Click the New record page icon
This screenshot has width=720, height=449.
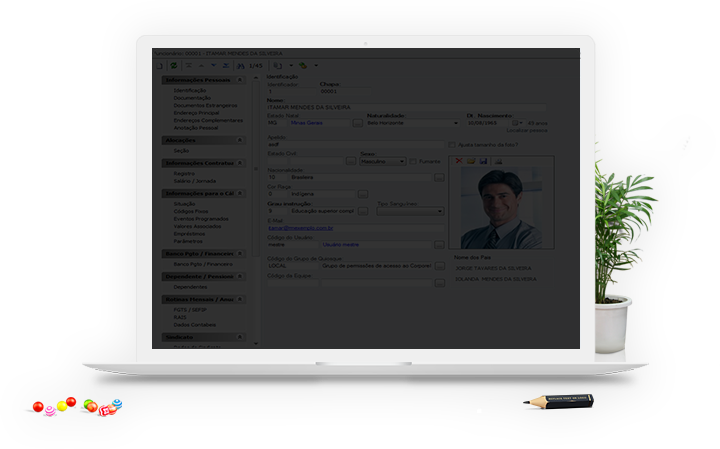pos(159,66)
